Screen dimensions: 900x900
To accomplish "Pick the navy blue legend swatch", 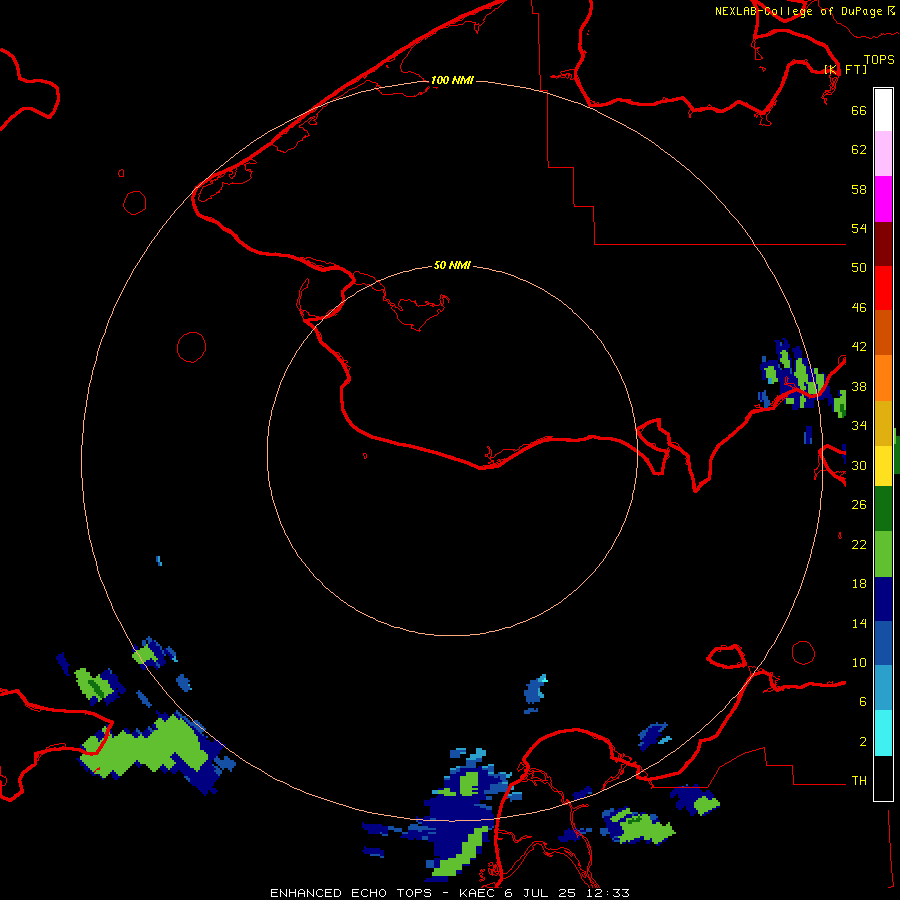I will 883,599.
